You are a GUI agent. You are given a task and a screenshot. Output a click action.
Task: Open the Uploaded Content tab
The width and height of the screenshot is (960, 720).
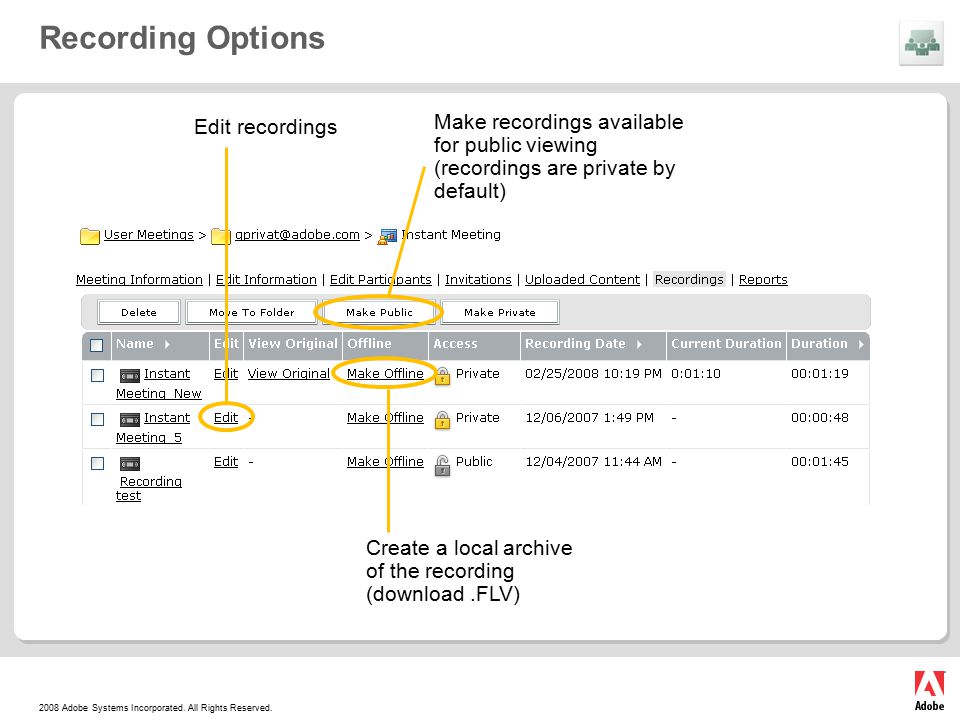tap(582, 280)
